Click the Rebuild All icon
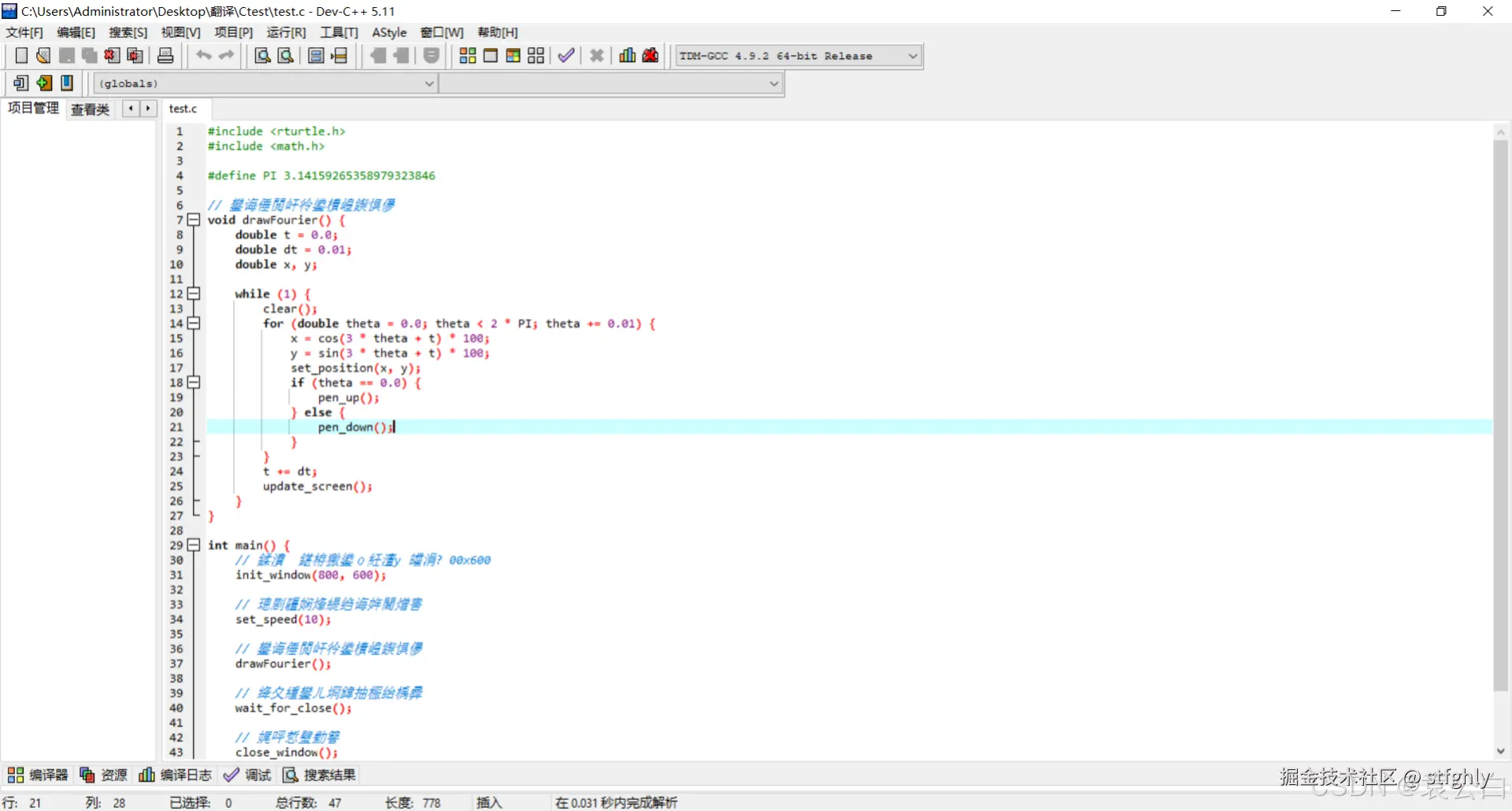Screen dimensions: 1512x811 coord(536,56)
